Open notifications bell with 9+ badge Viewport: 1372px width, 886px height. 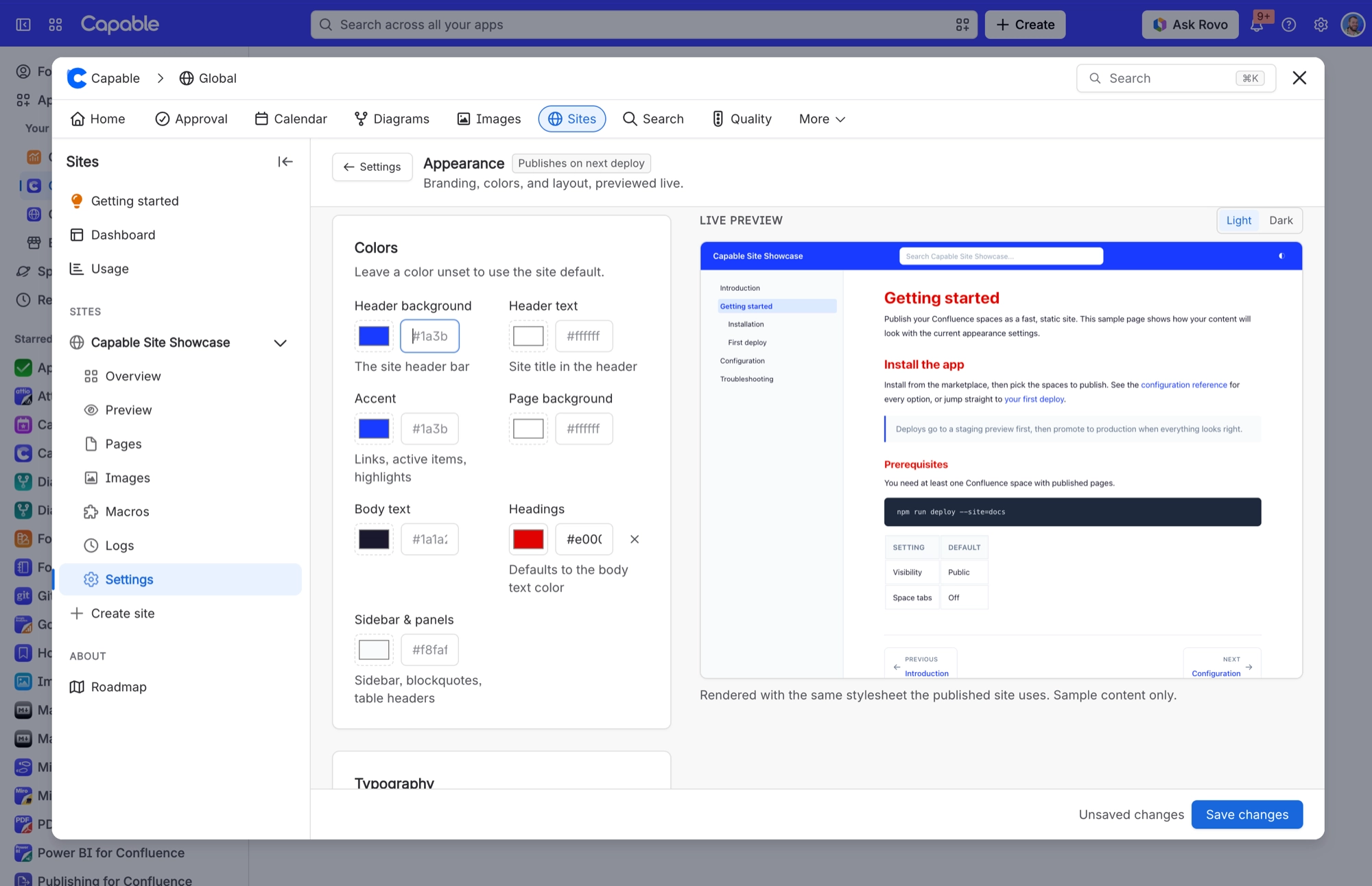click(1257, 25)
